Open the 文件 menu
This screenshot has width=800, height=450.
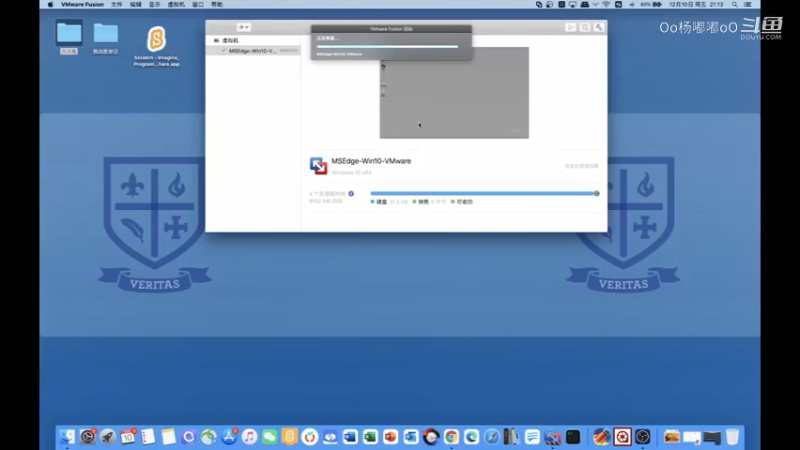pyautogui.click(x=117, y=5)
